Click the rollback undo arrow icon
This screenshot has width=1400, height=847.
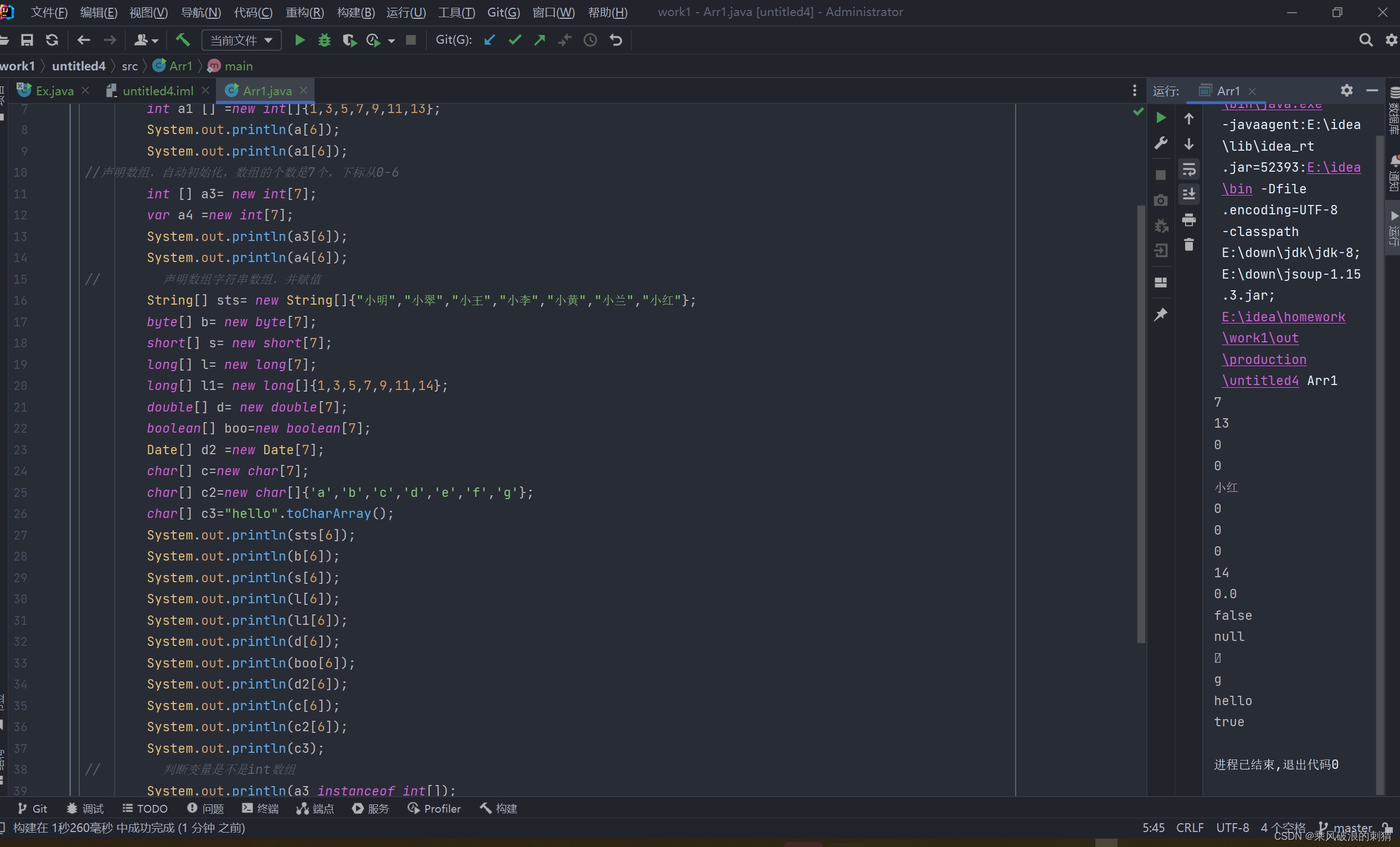(x=616, y=40)
